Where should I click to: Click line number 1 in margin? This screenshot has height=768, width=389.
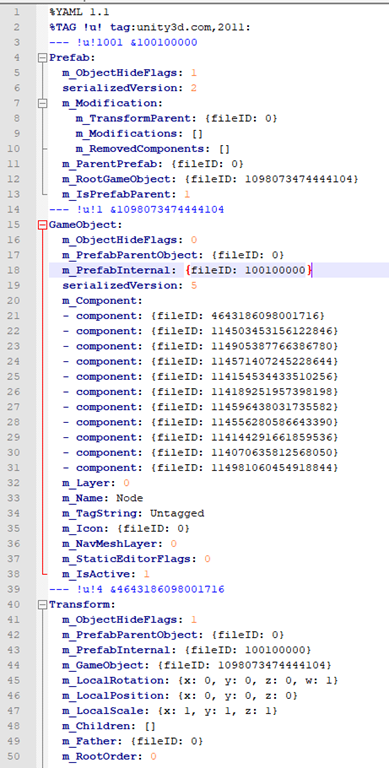click(18, 12)
